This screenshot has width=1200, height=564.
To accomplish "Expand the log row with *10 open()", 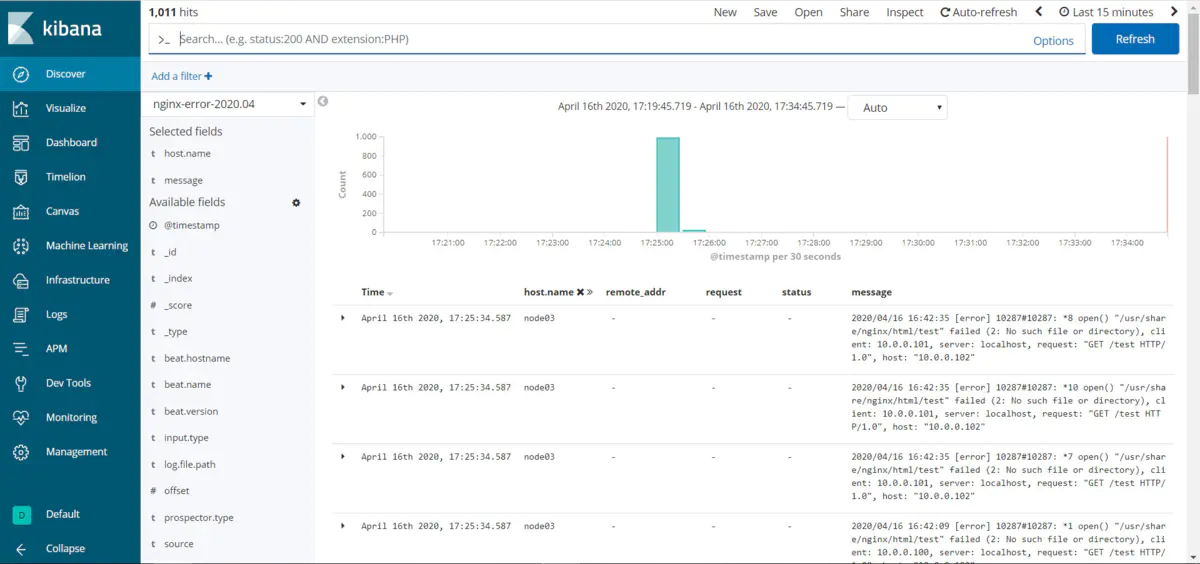I will click(343, 387).
